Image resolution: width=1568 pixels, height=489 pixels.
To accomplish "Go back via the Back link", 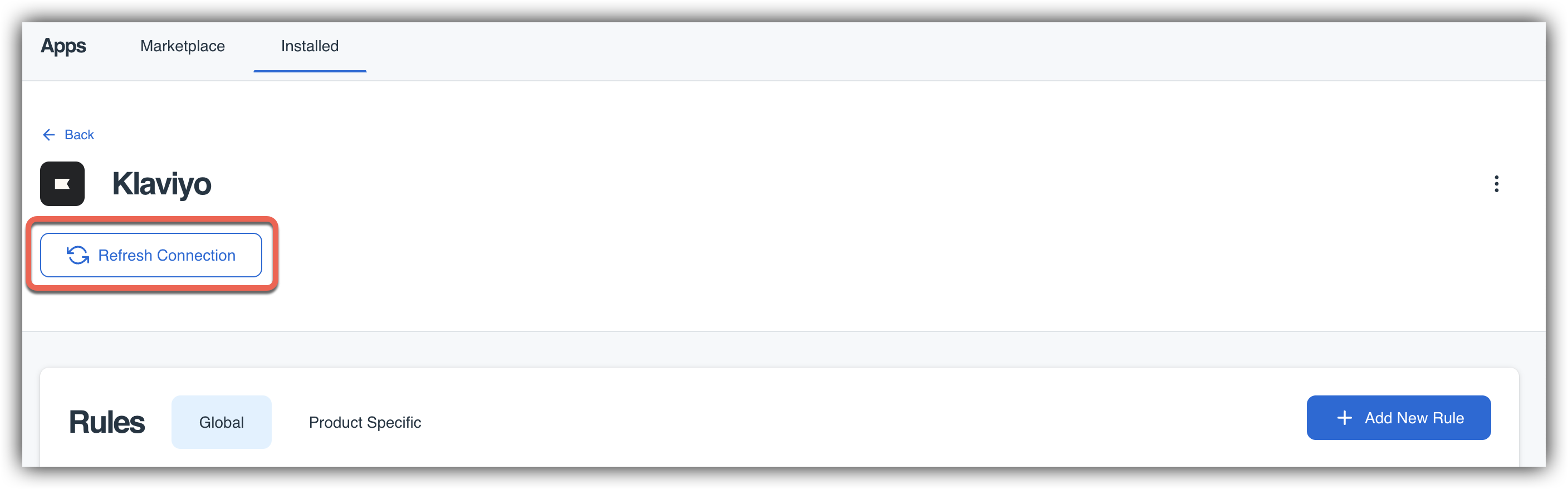I will coord(67,135).
